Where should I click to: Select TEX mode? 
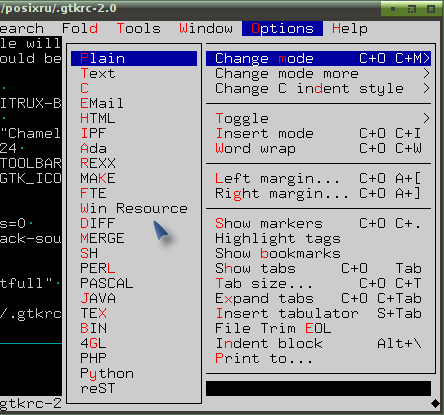(134, 313)
